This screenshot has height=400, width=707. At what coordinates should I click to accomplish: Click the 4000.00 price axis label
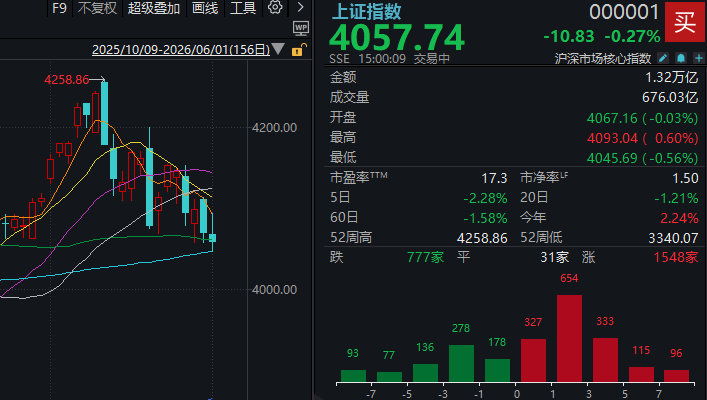click(x=275, y=290)
